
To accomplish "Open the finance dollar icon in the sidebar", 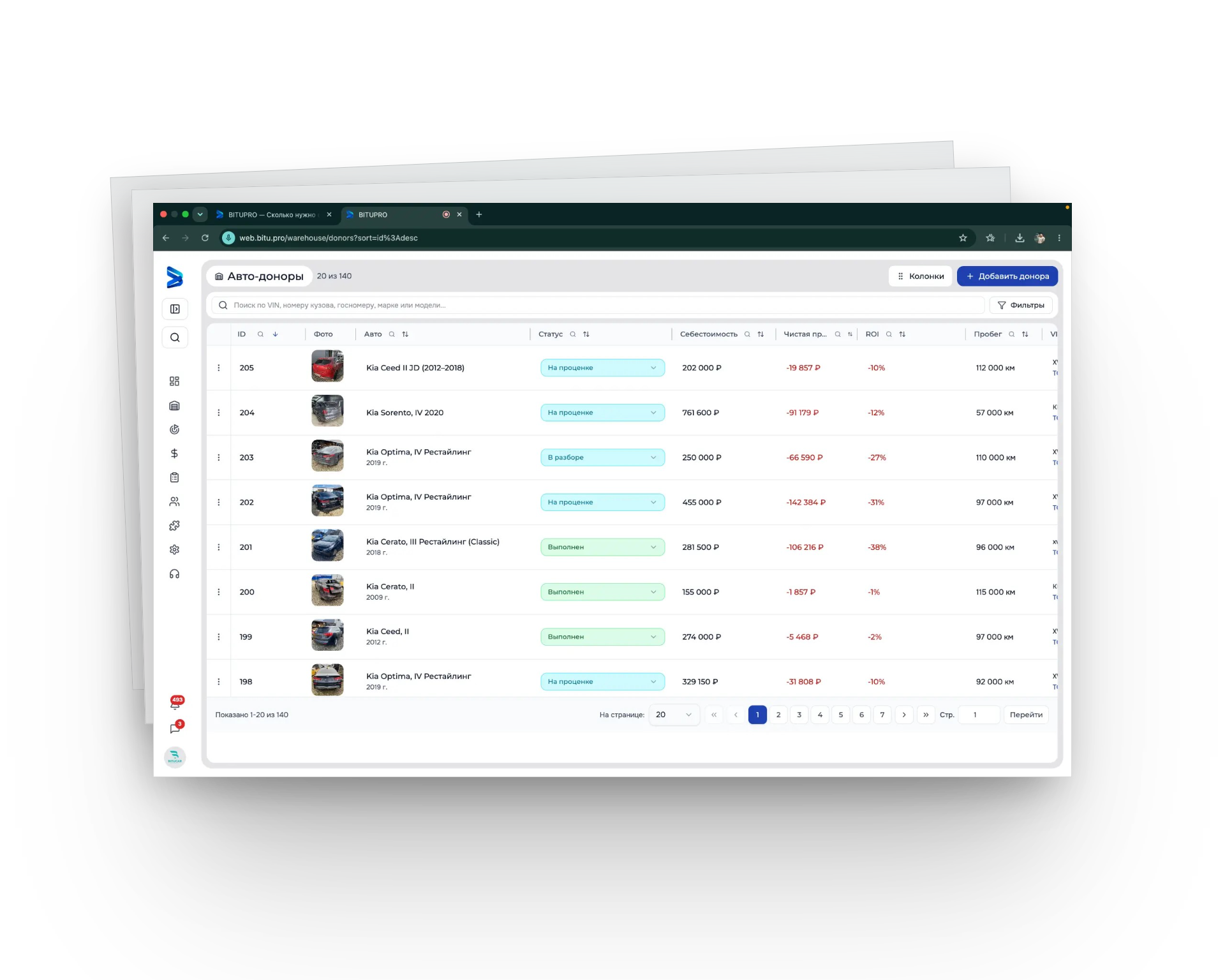I will [174, 454].
